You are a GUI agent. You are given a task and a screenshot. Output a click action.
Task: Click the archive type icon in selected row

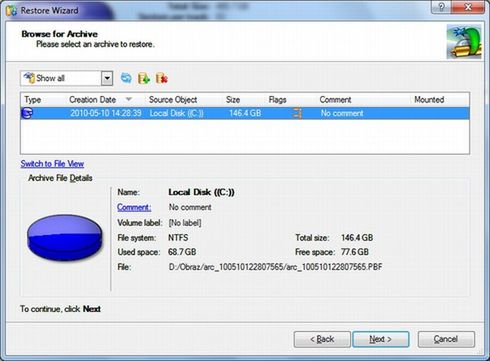pos(27,113)
